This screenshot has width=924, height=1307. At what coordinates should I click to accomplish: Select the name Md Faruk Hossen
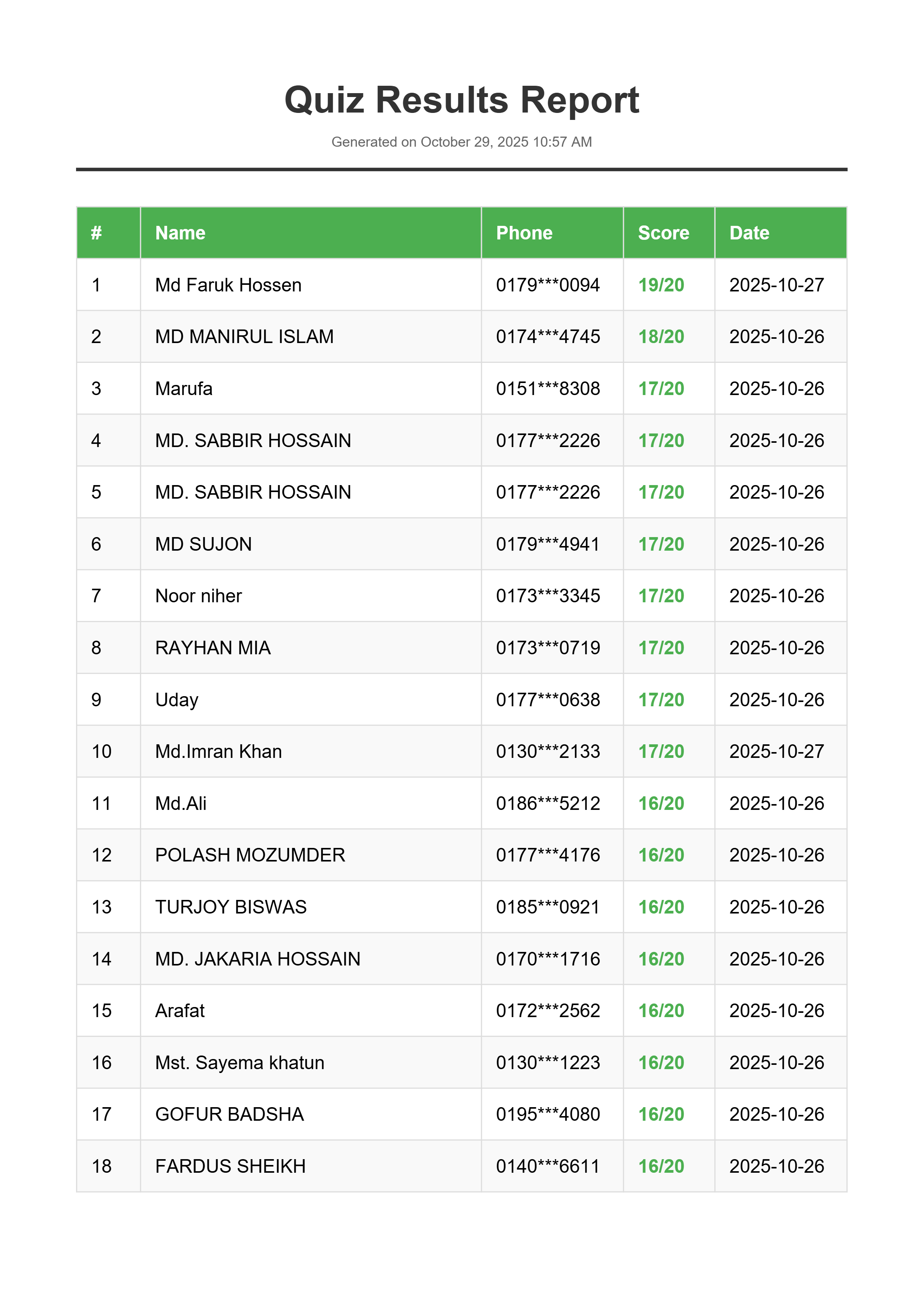[228, 284]
